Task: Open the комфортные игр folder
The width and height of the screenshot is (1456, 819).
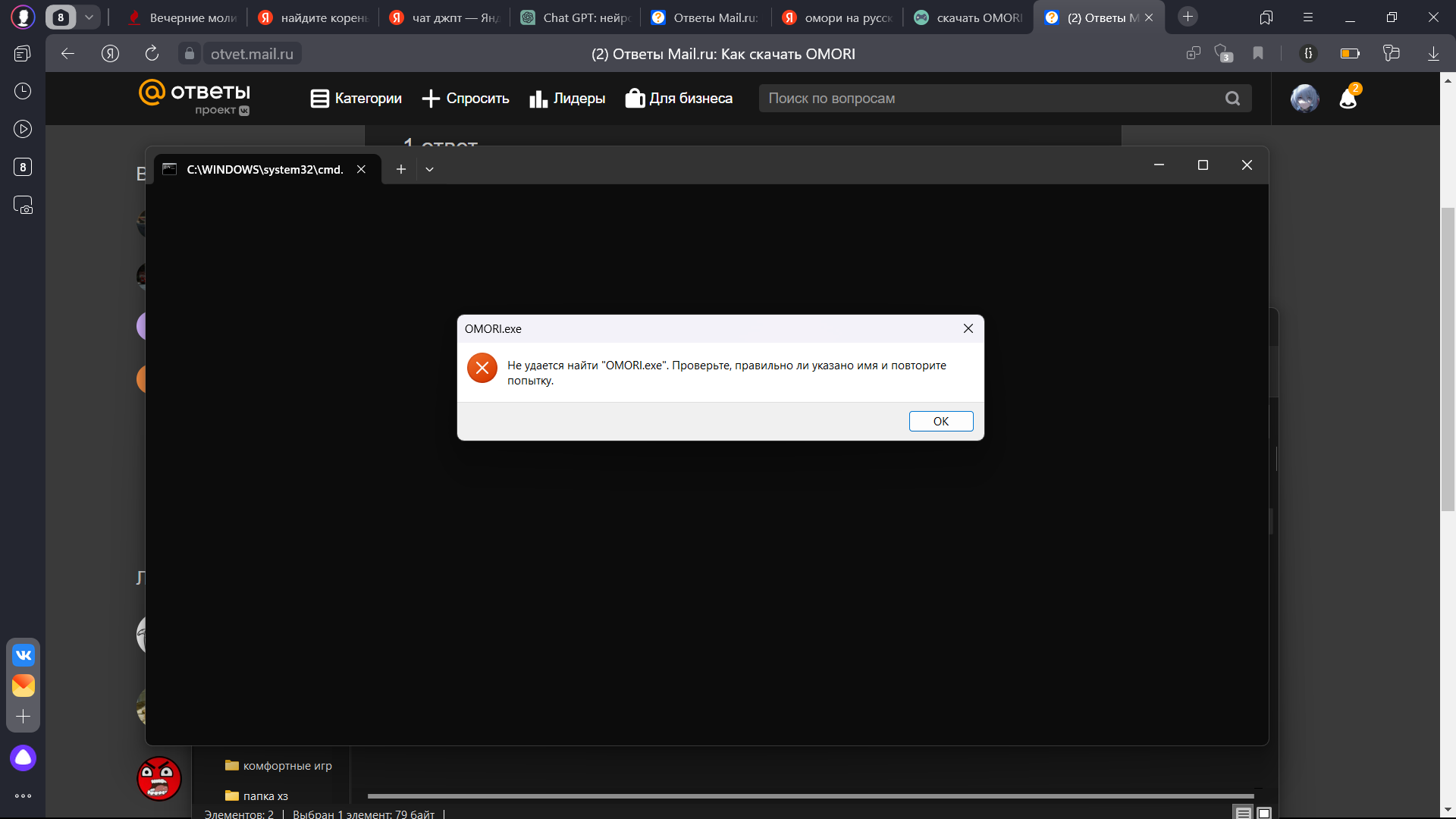Action: click(x=278, y=766)
